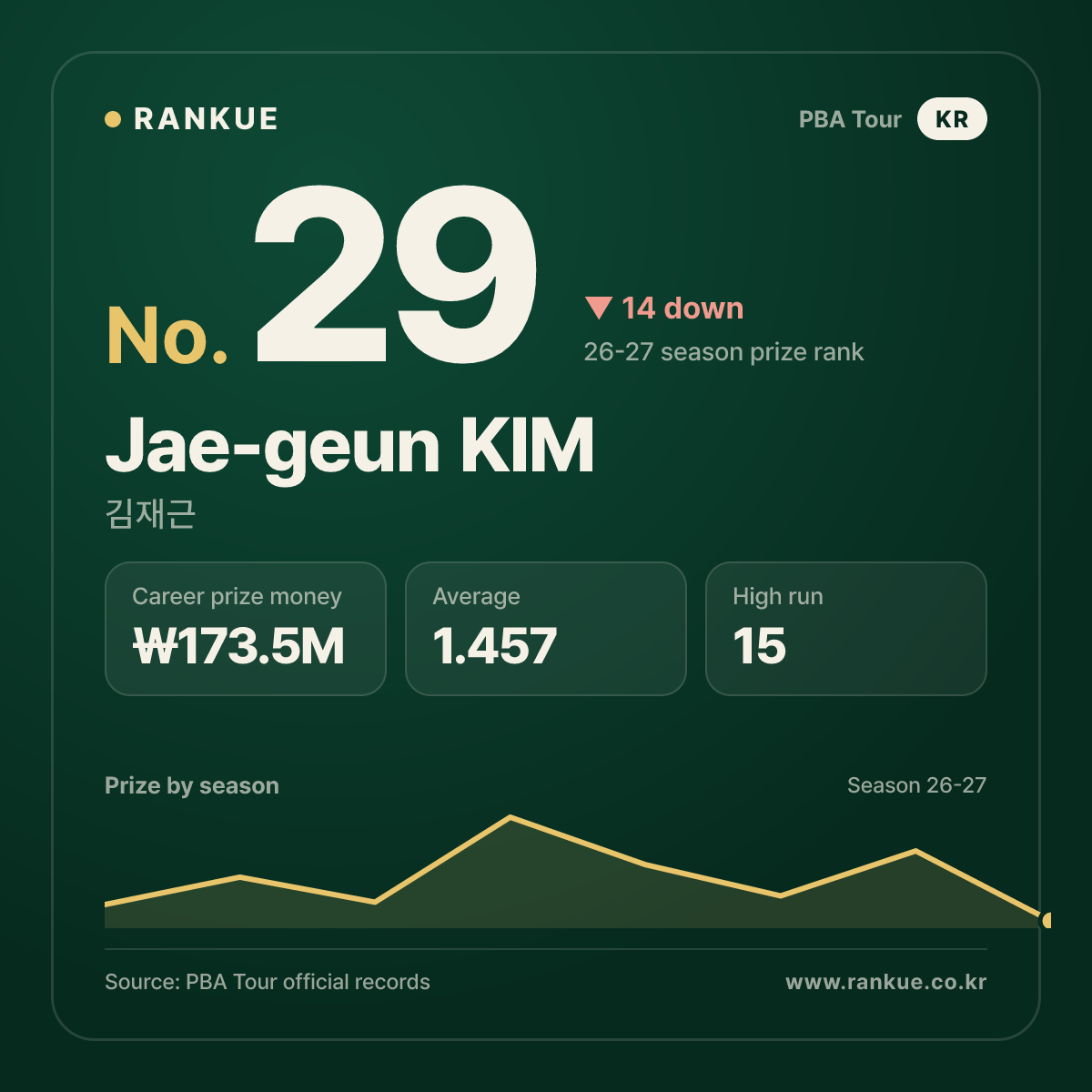The width and height of the screenshot is (1092, 1092).
Task: Click the ₩173.5M prize value
Action: coord(238,646)
